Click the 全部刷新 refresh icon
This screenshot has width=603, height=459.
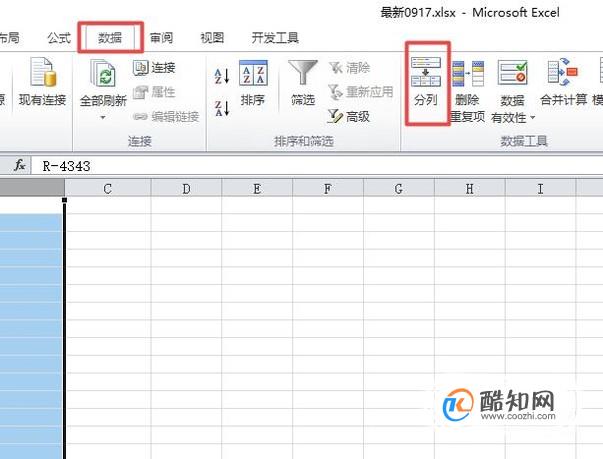pyautogui.click(x=103, y=74)
